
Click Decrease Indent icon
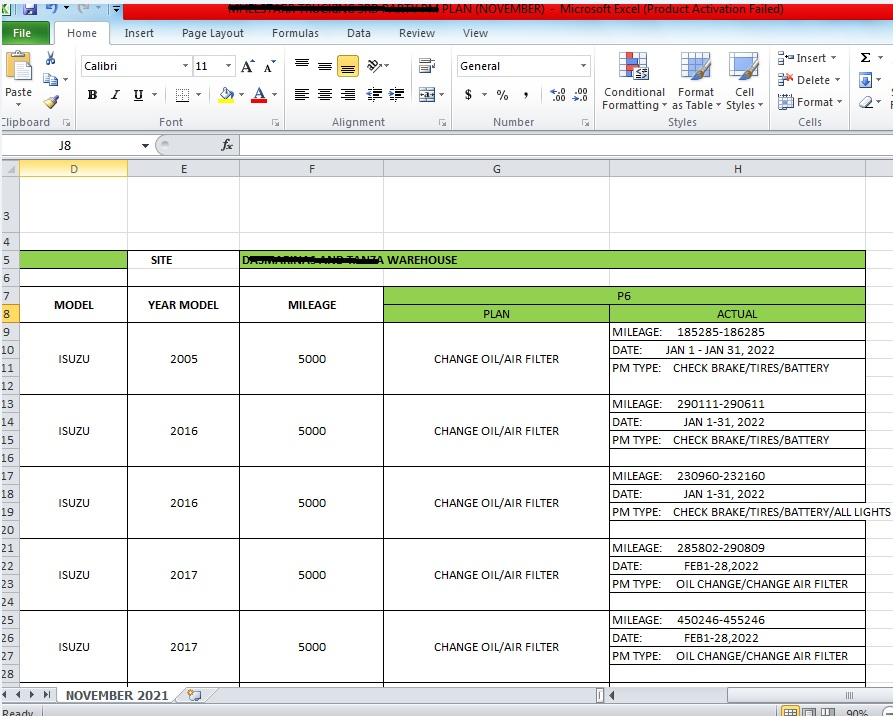[374, 95]
